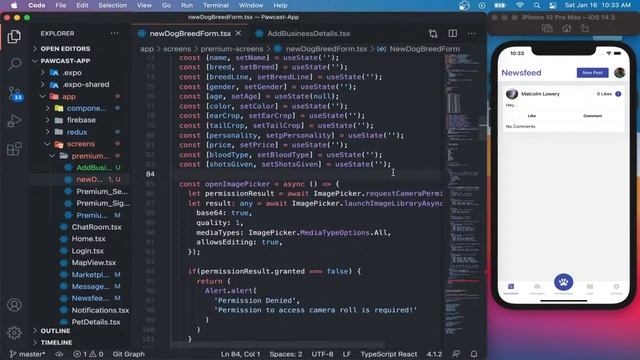The height and width of the screenshot is (360, 640).
Task: Click the feedback icon in status bar
Action: [x=456, y=354]
